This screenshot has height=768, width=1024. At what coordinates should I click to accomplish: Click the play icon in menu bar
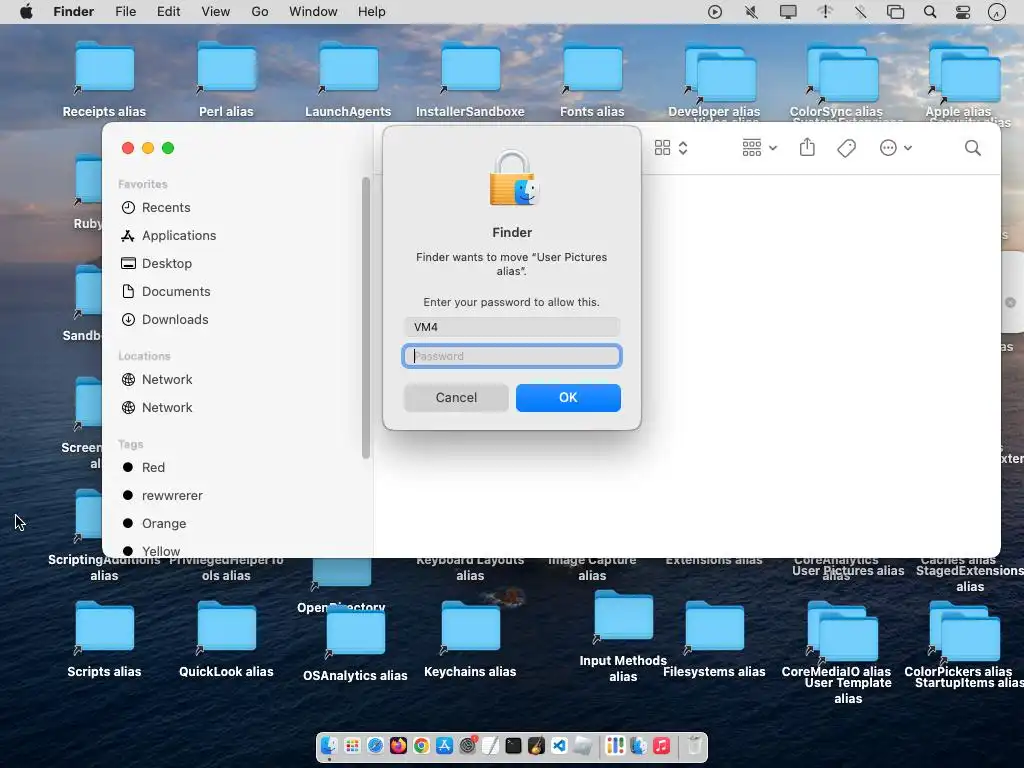[715, 12]
